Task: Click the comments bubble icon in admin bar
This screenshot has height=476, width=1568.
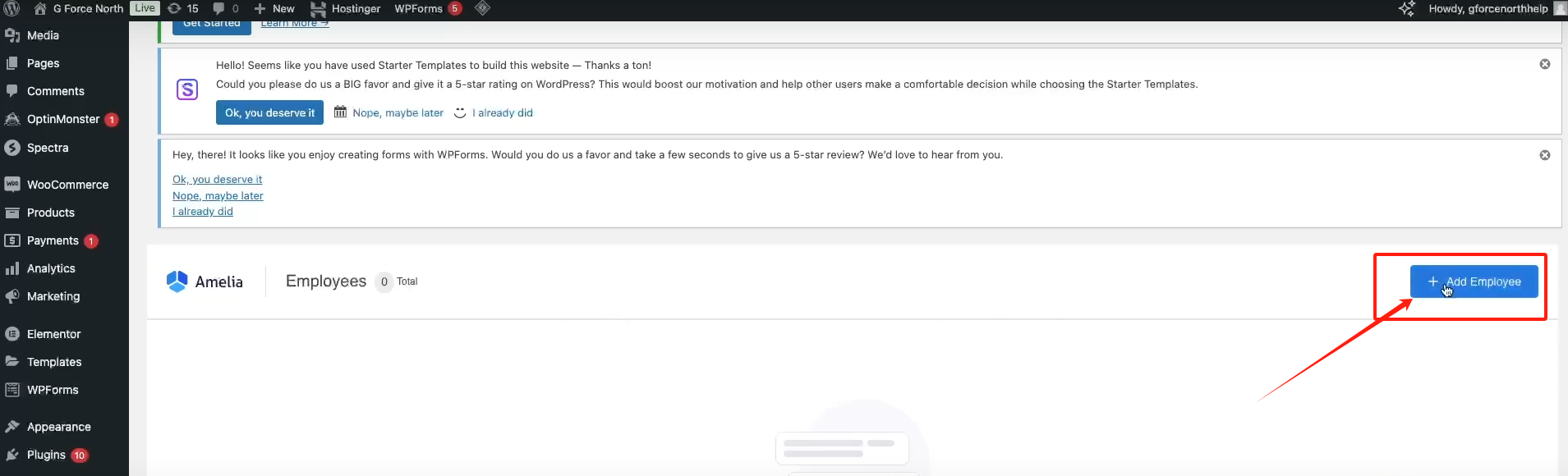Action: point(225,8)
